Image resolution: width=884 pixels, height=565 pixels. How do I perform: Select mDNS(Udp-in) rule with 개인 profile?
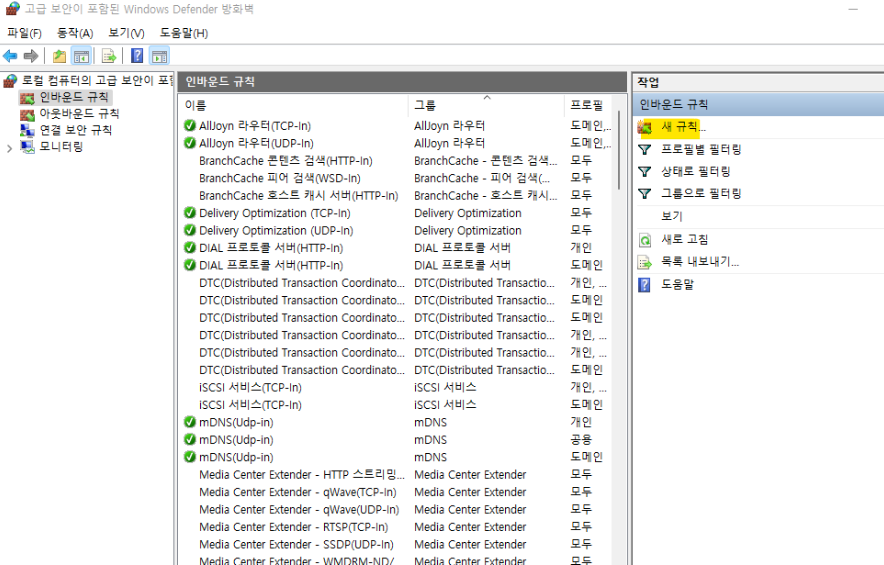click(236, 422)
